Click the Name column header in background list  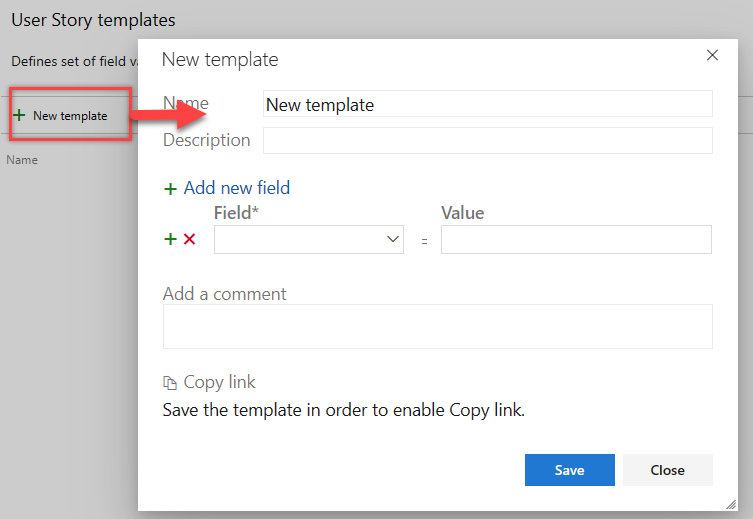[x=22, y=160]
